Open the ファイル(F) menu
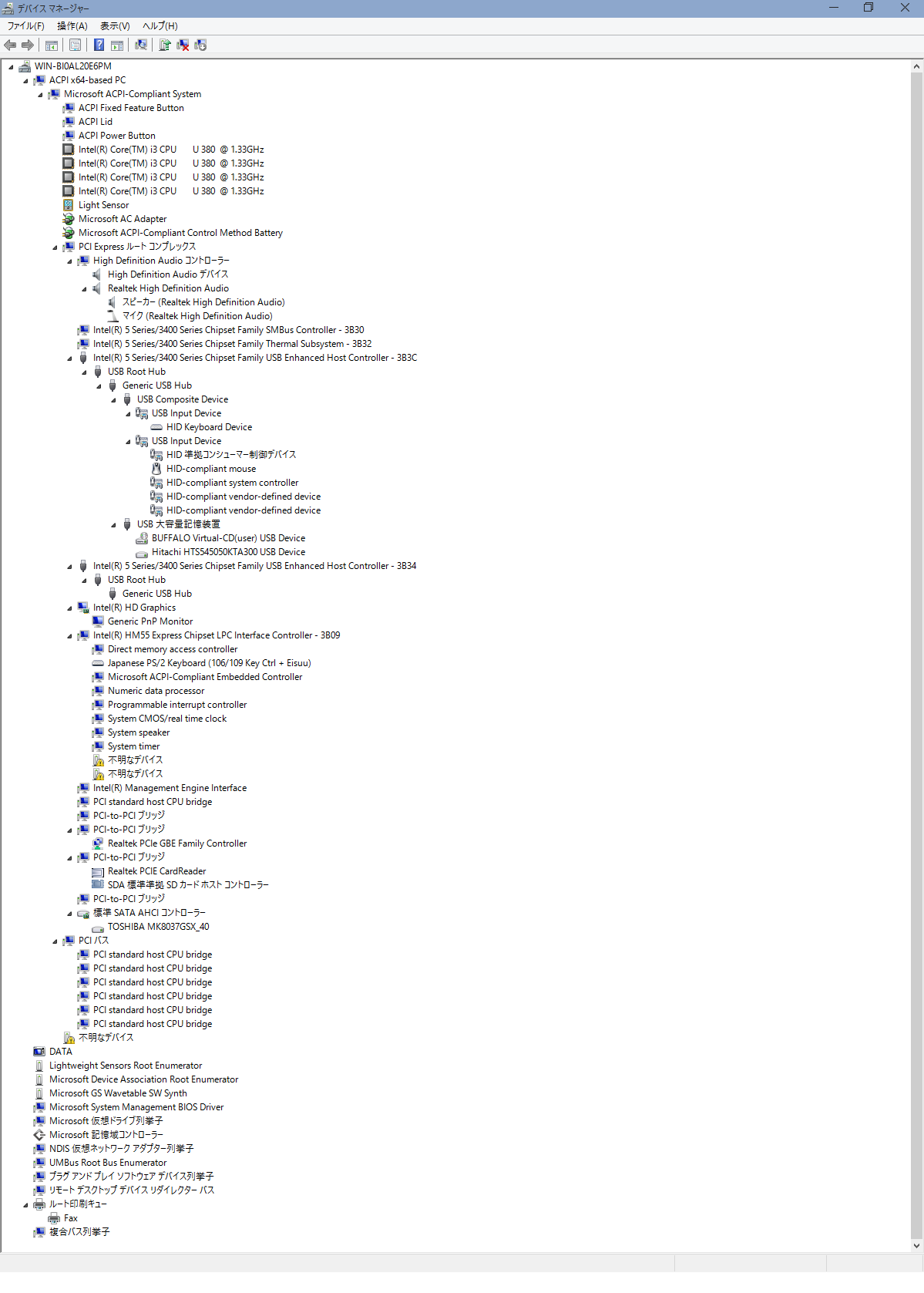Image resolution: width=924 pixels, height=1293 pixels. pyautogui.click(x=25, y=26)
